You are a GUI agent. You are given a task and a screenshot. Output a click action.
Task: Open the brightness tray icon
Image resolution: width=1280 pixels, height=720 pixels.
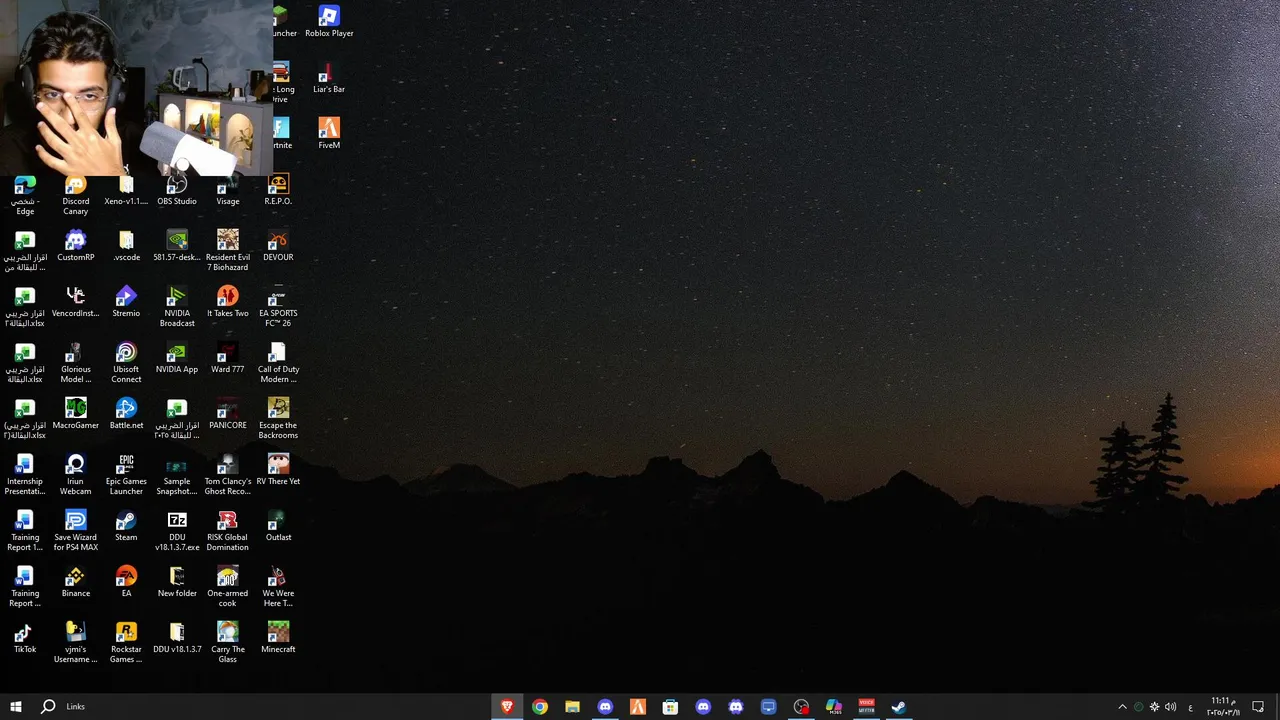(1154, 707)
